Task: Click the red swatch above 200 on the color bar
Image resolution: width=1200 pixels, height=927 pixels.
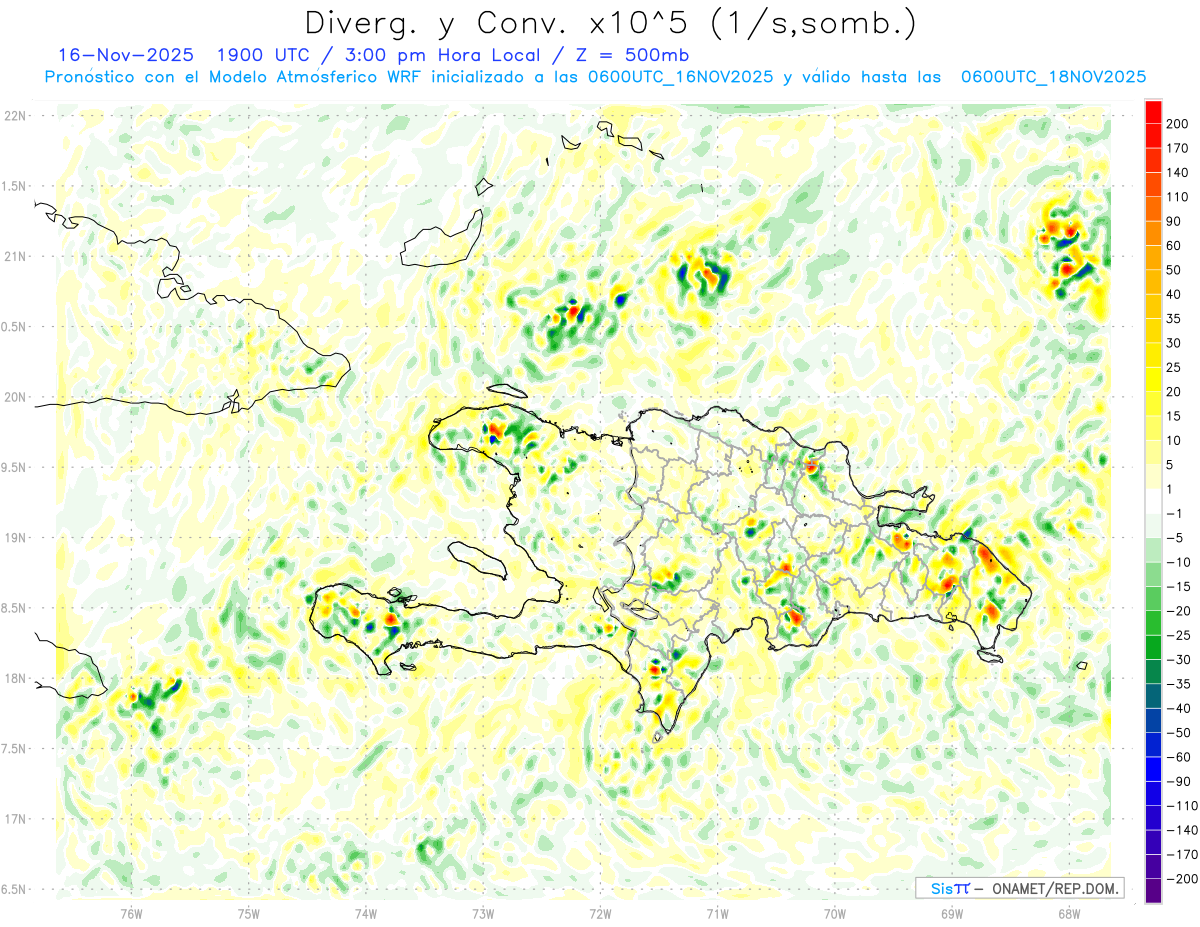Action: 1153,111
